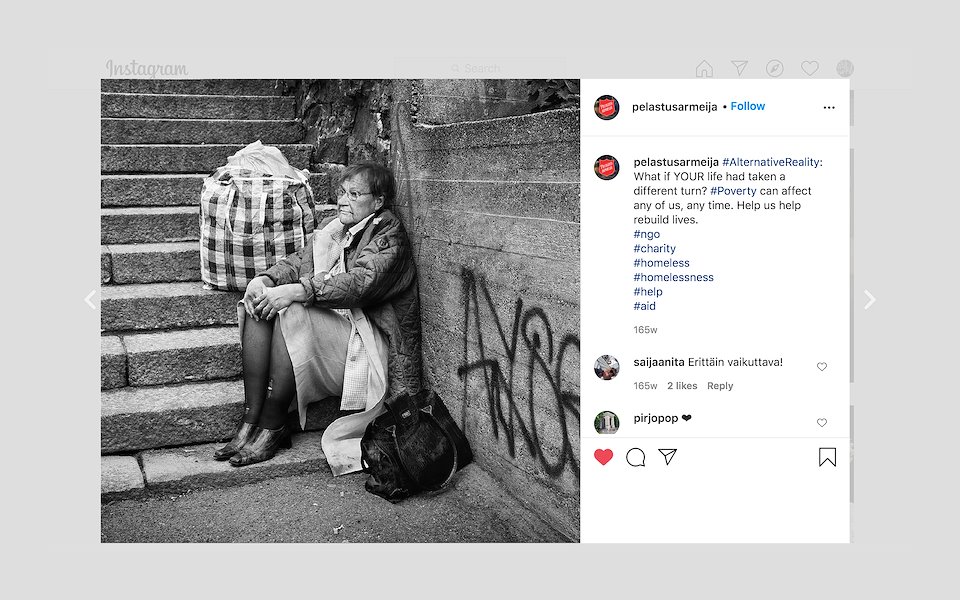Unlike the post with the red heart
Screen dimensions: 960x600
[x=603, y=457]
